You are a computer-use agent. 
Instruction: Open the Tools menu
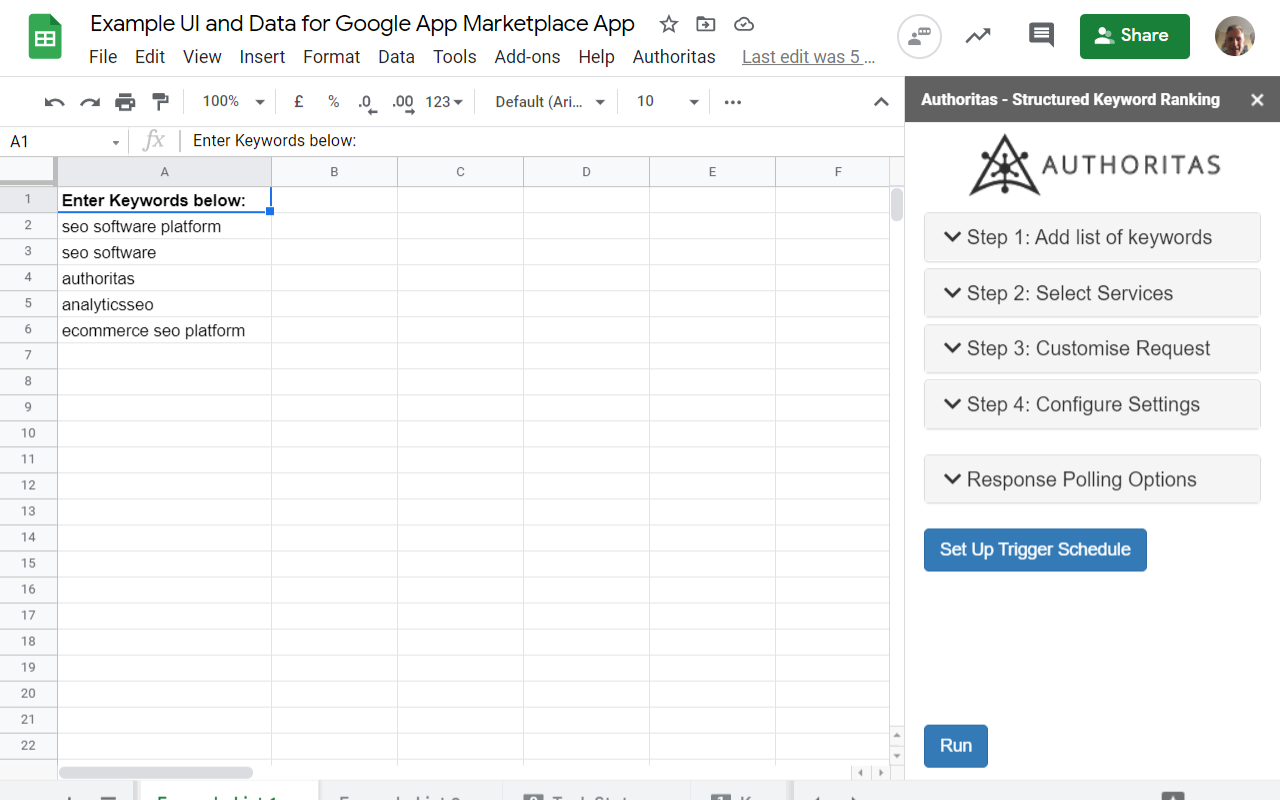[x=455, y=57]
